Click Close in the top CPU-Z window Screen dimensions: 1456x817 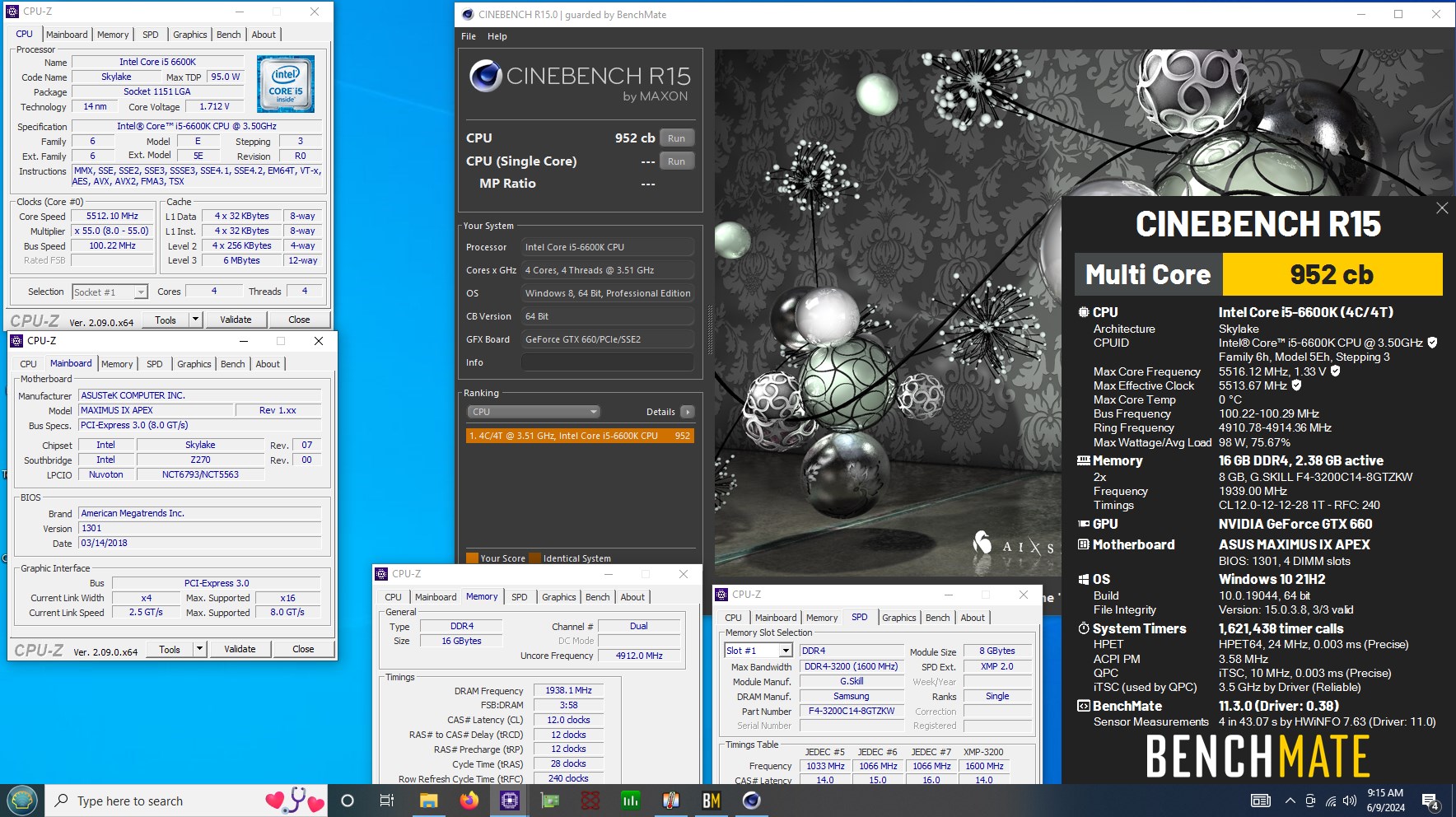pos(299,320)
